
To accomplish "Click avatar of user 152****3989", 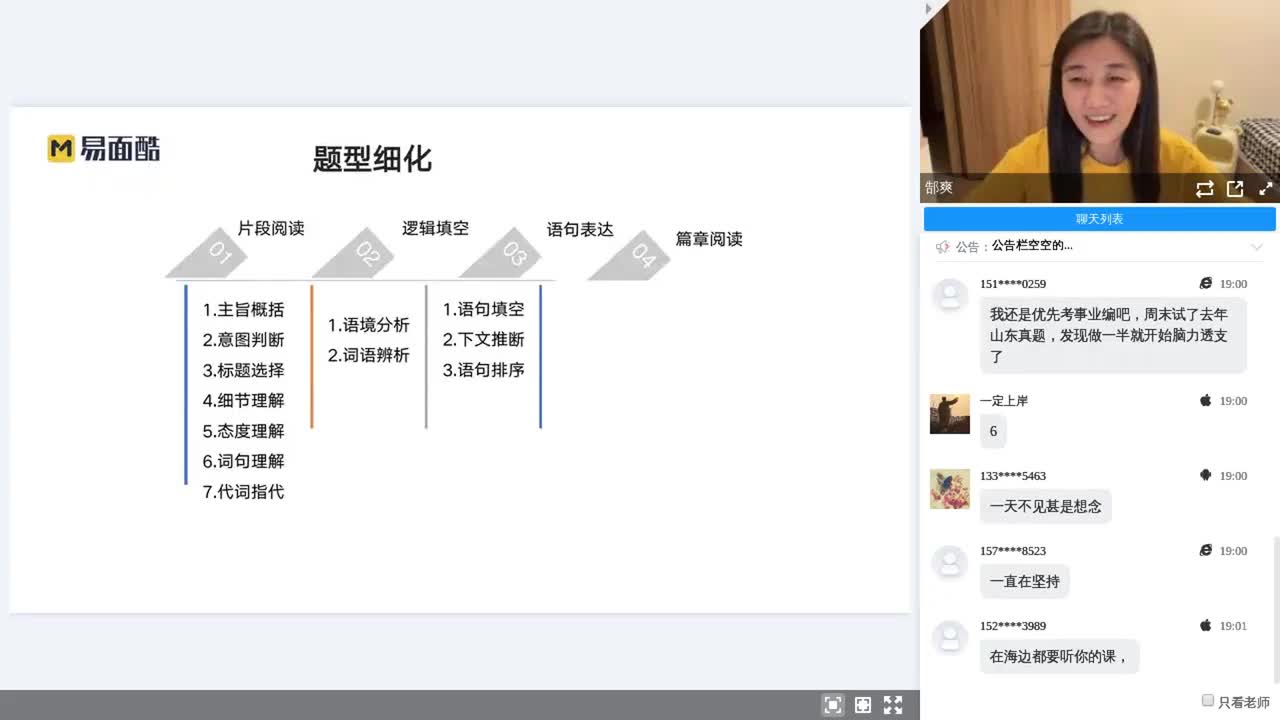I will click(x=949, y=637).
